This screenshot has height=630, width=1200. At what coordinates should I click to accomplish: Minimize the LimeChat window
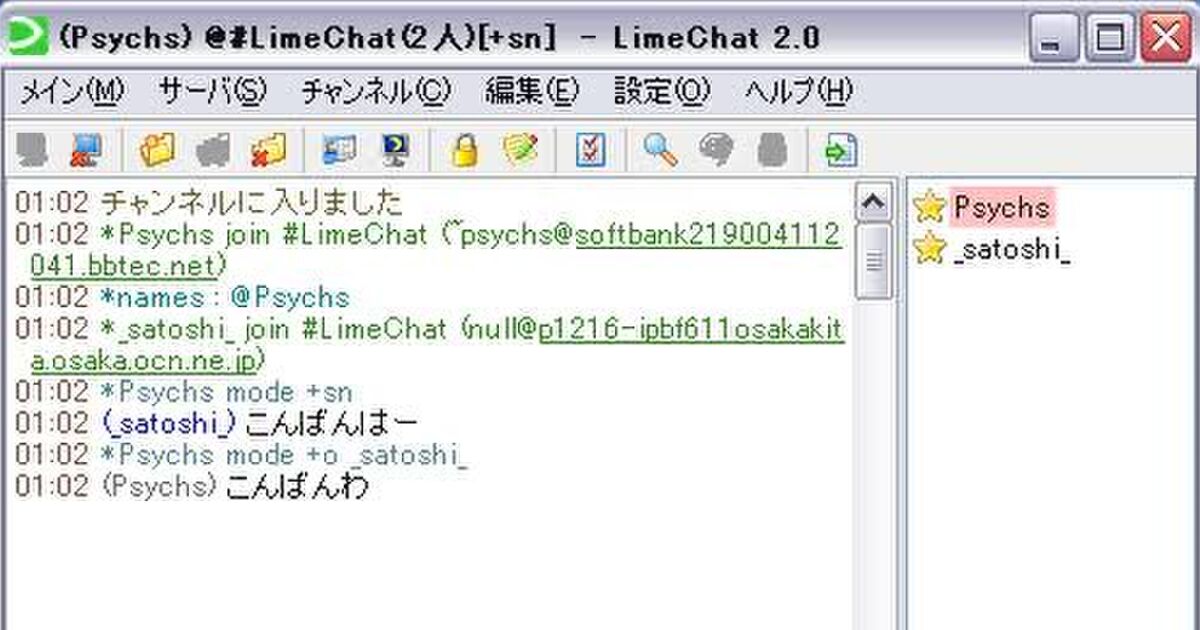click(1052, 39)
